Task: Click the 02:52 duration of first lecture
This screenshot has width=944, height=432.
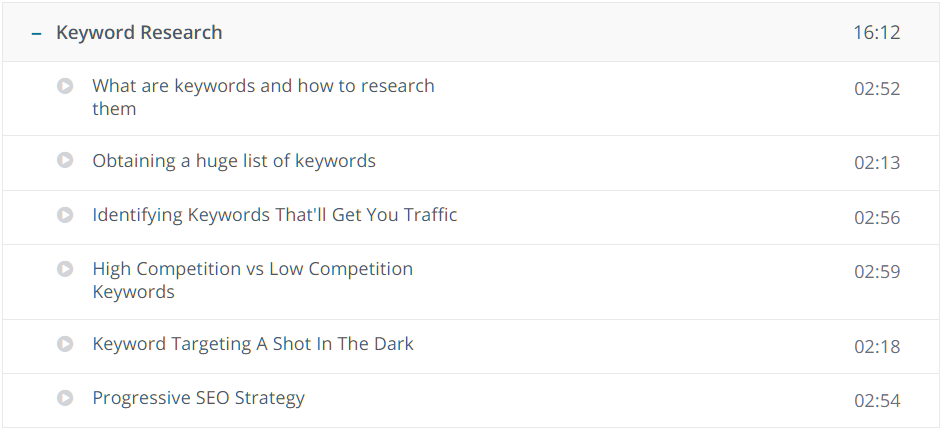Action: 877,89
